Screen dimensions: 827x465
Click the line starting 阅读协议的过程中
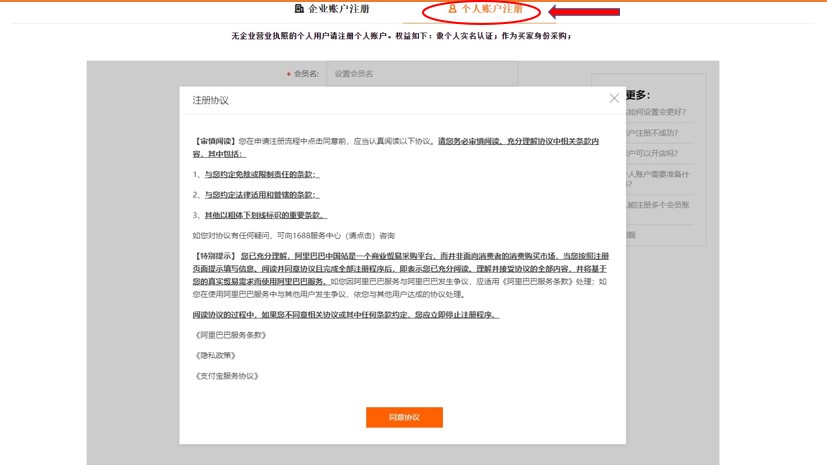coord(345,315)
